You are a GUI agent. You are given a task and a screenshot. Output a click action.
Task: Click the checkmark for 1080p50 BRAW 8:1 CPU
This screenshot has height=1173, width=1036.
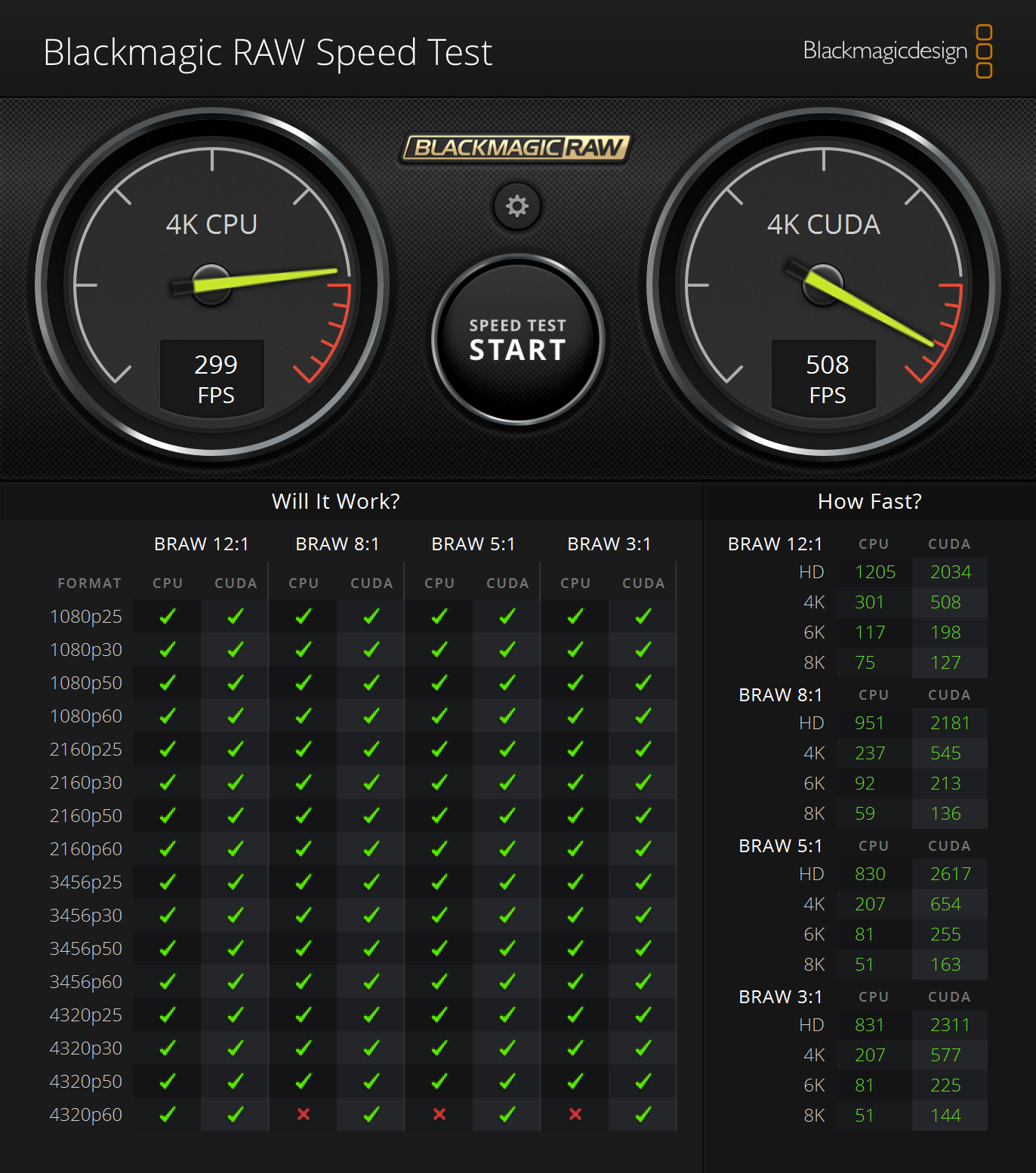pyautogui.click(x=304, y=682)
